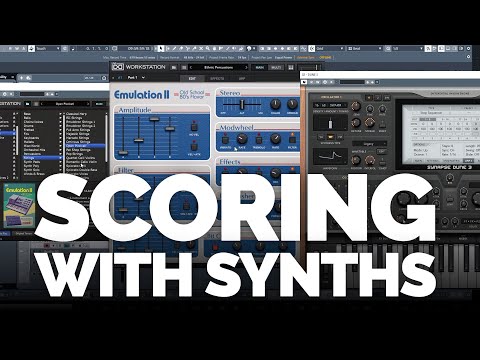Click the Emulation II cover thumbnail

pos(19,206)
